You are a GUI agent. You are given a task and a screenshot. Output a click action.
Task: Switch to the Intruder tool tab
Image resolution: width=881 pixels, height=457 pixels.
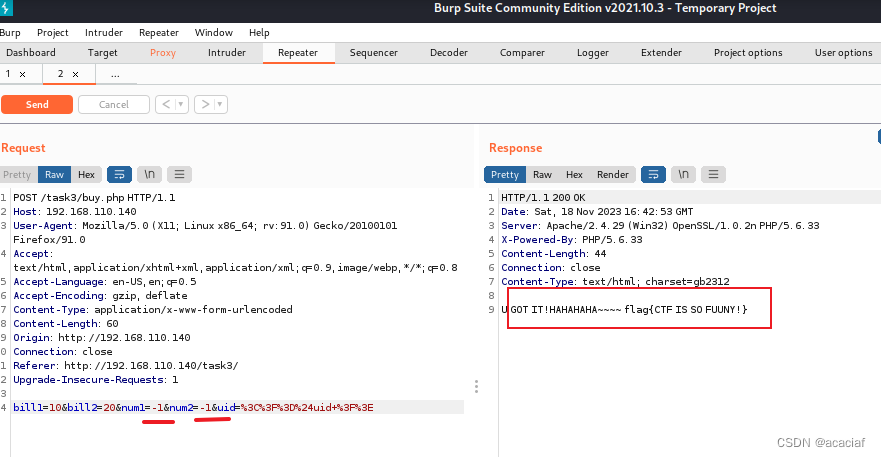coord(226,53)
